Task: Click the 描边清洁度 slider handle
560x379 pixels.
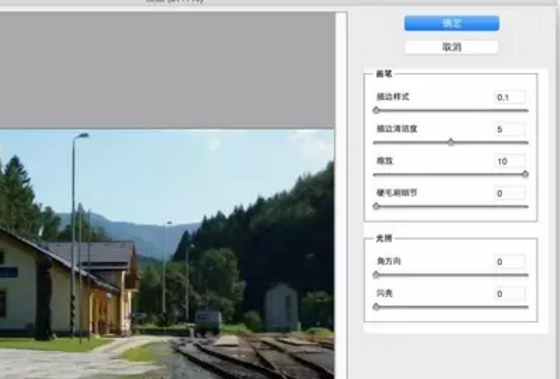Action: [451, 143]
